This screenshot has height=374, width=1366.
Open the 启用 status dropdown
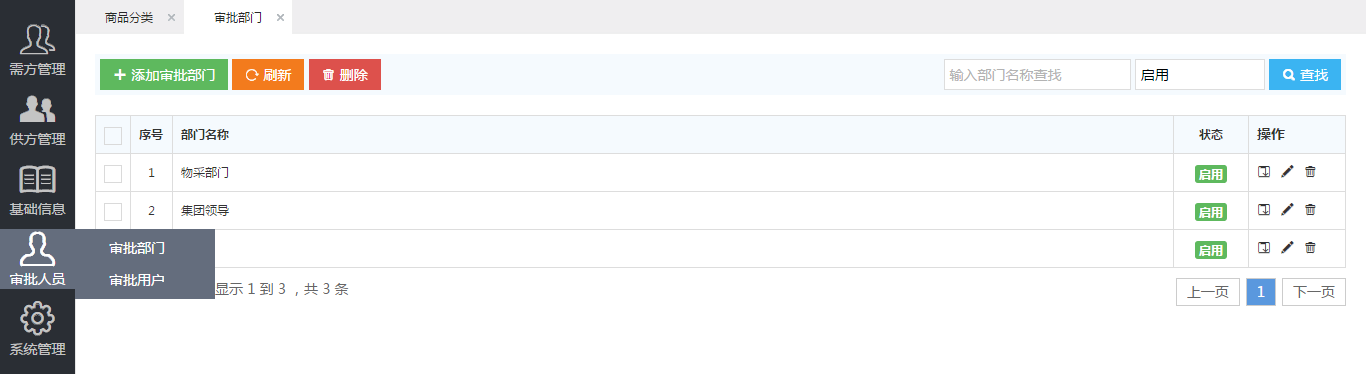(x=1200, y=75)
